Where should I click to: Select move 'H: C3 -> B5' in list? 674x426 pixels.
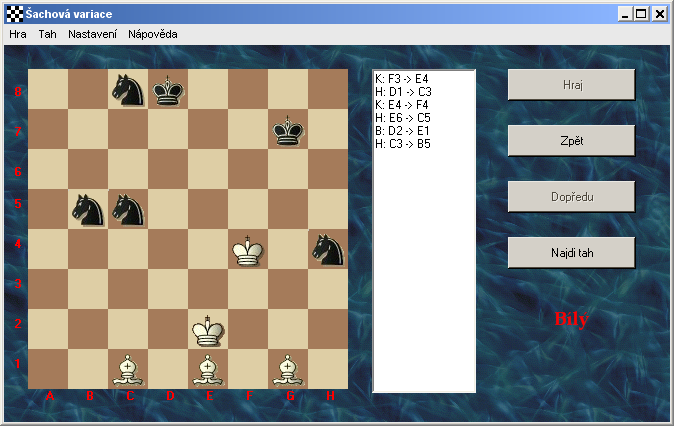[x=403, y=144]
